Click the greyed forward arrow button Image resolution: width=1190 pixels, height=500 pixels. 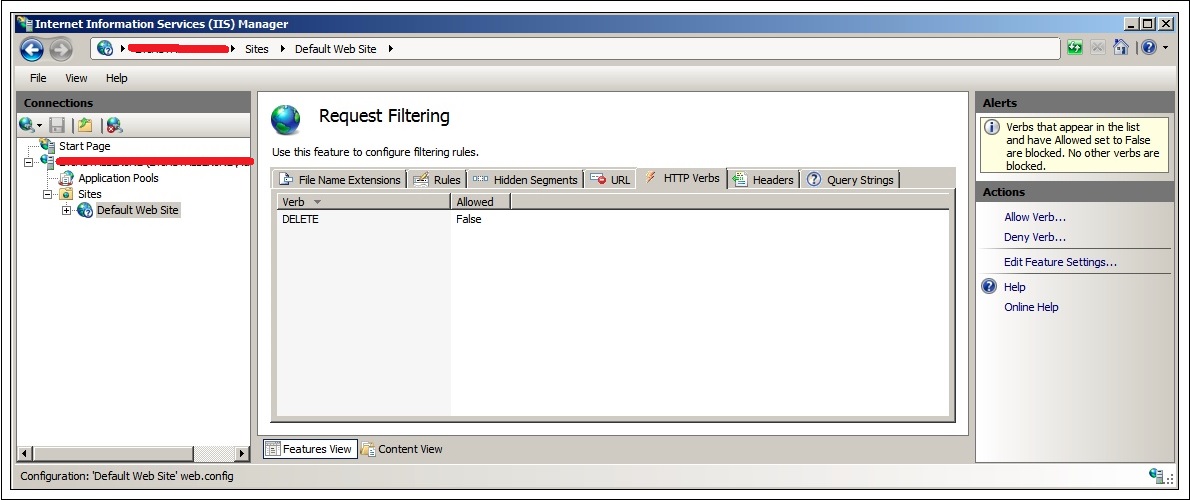[x=61, y=50]
